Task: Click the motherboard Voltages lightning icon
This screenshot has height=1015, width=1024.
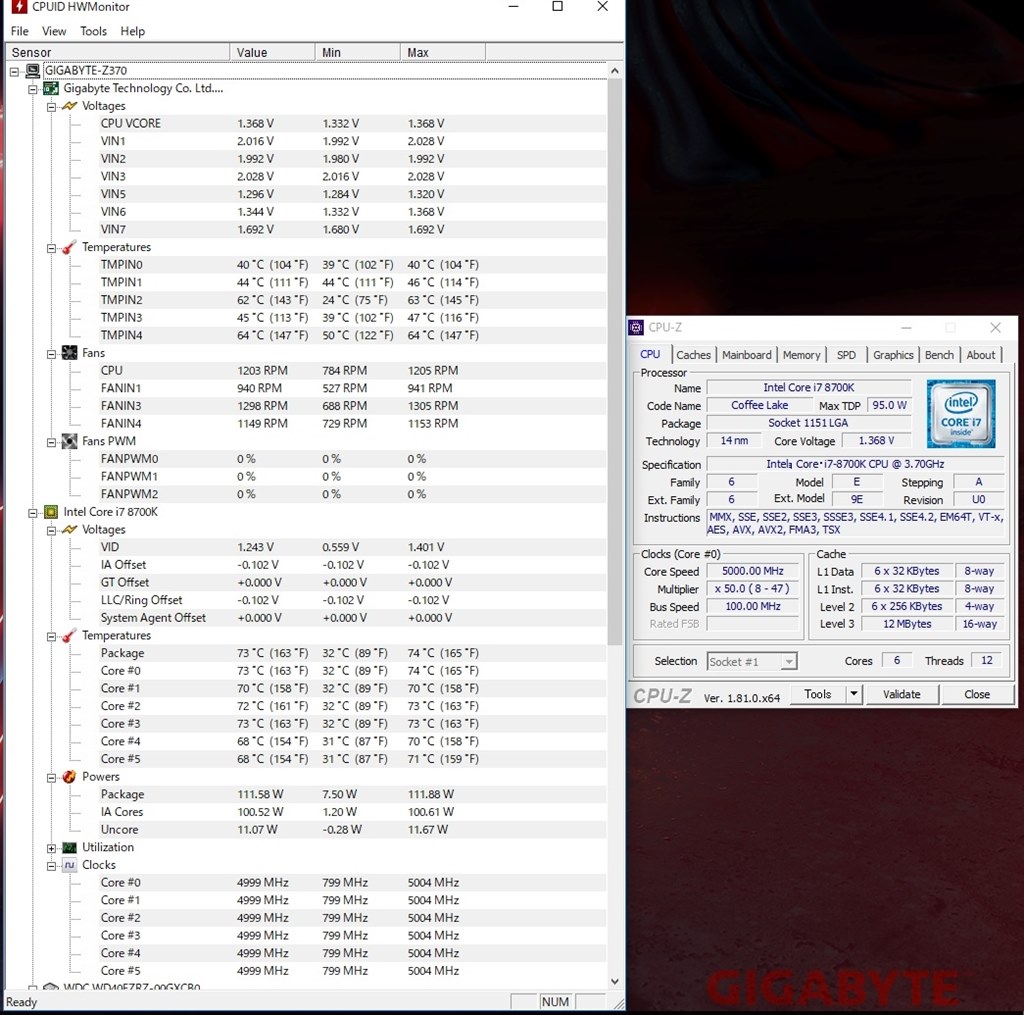Action: [69, 106]
